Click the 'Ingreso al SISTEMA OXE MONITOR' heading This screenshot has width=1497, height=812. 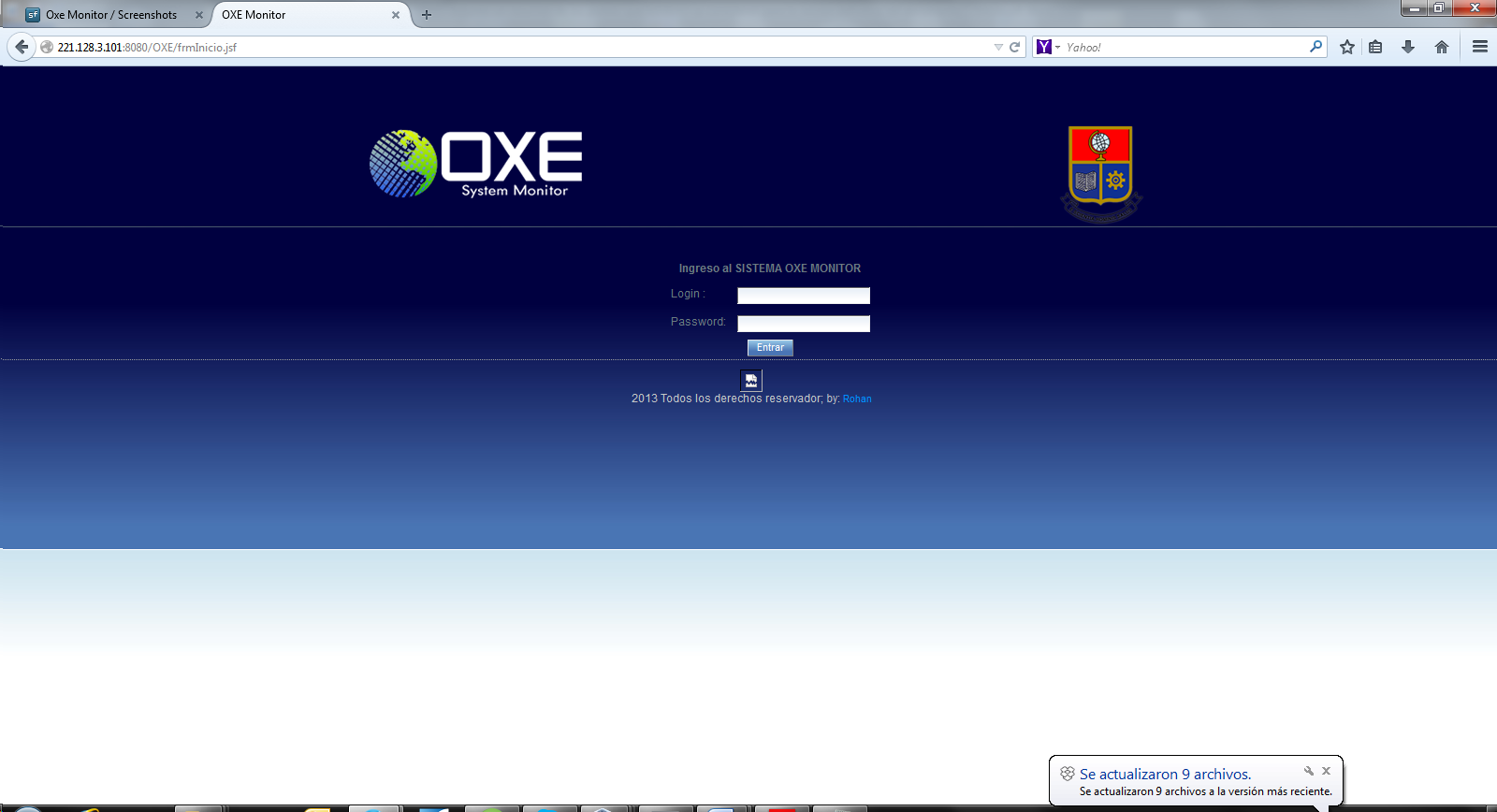770,268
